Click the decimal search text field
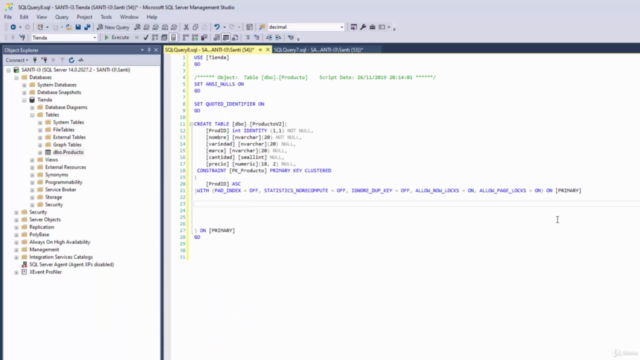Image resolution: width=640 pixels, height=360 pixels. [x=303, y=27]
